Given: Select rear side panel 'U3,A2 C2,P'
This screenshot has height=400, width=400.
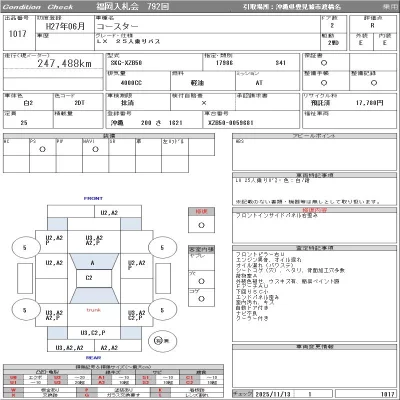Looking at the screenshot, I should pyautogui.click(x=137, y=315).
